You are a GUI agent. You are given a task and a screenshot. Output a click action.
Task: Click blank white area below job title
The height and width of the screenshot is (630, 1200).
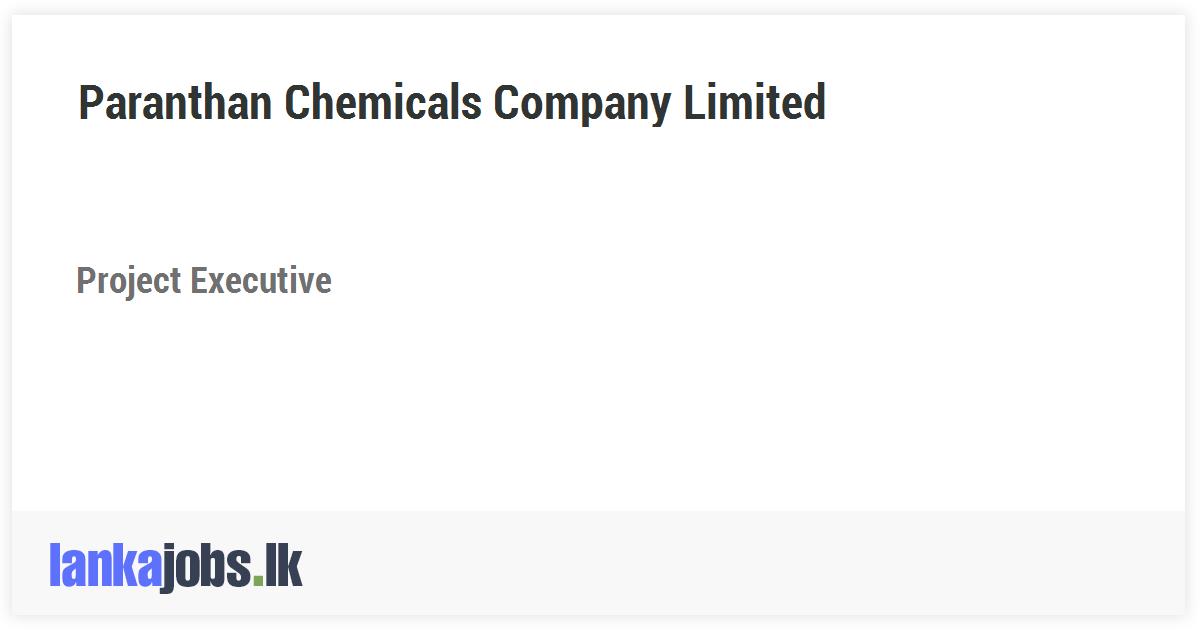(598, 410)
